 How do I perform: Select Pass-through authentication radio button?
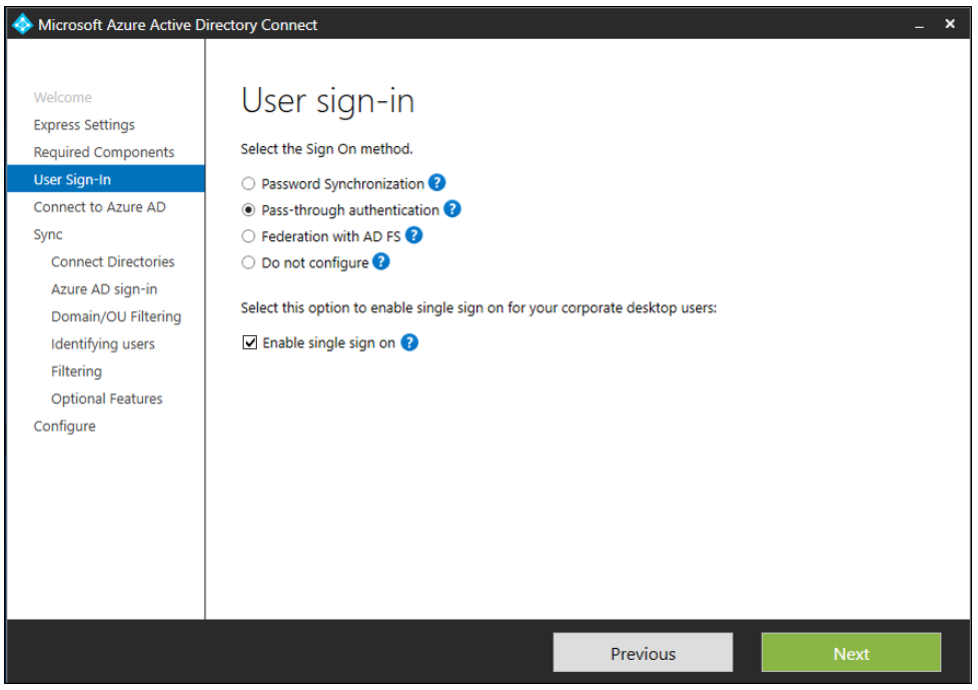pos(248,210)
